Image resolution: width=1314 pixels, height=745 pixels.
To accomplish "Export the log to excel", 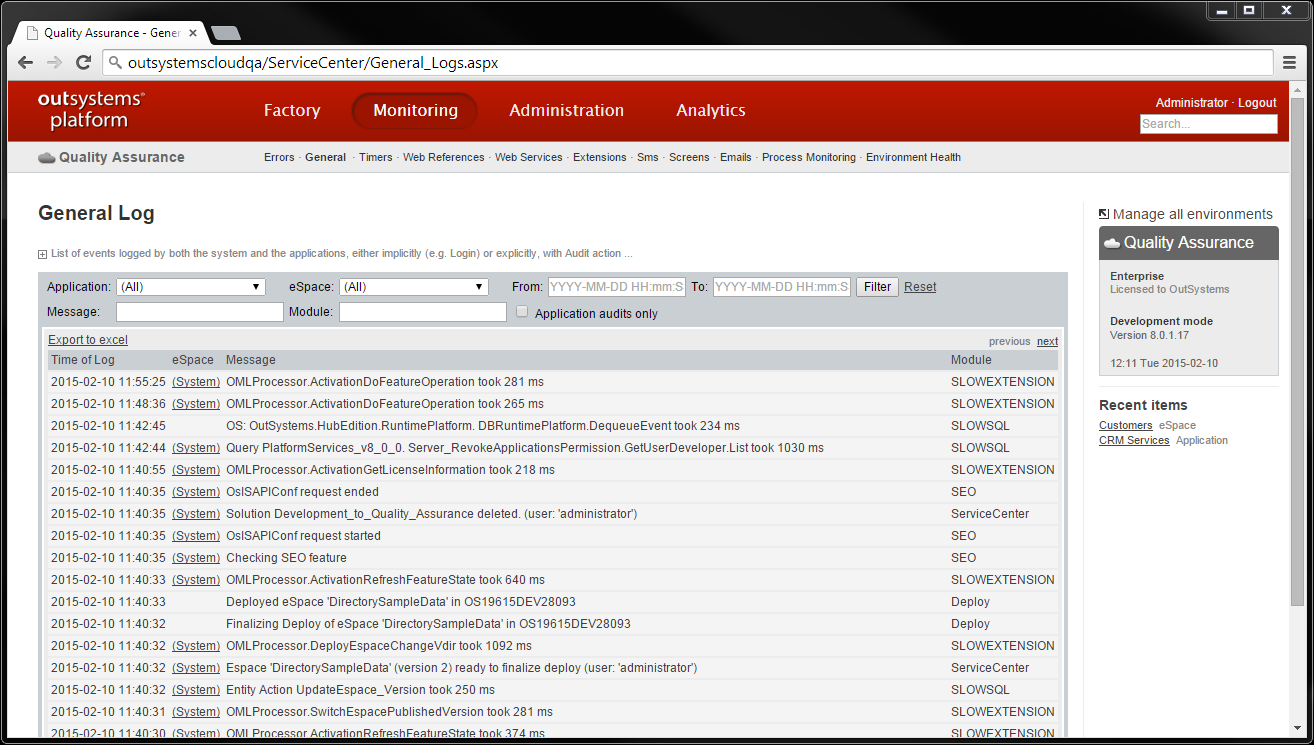I will tap(87, 339).
